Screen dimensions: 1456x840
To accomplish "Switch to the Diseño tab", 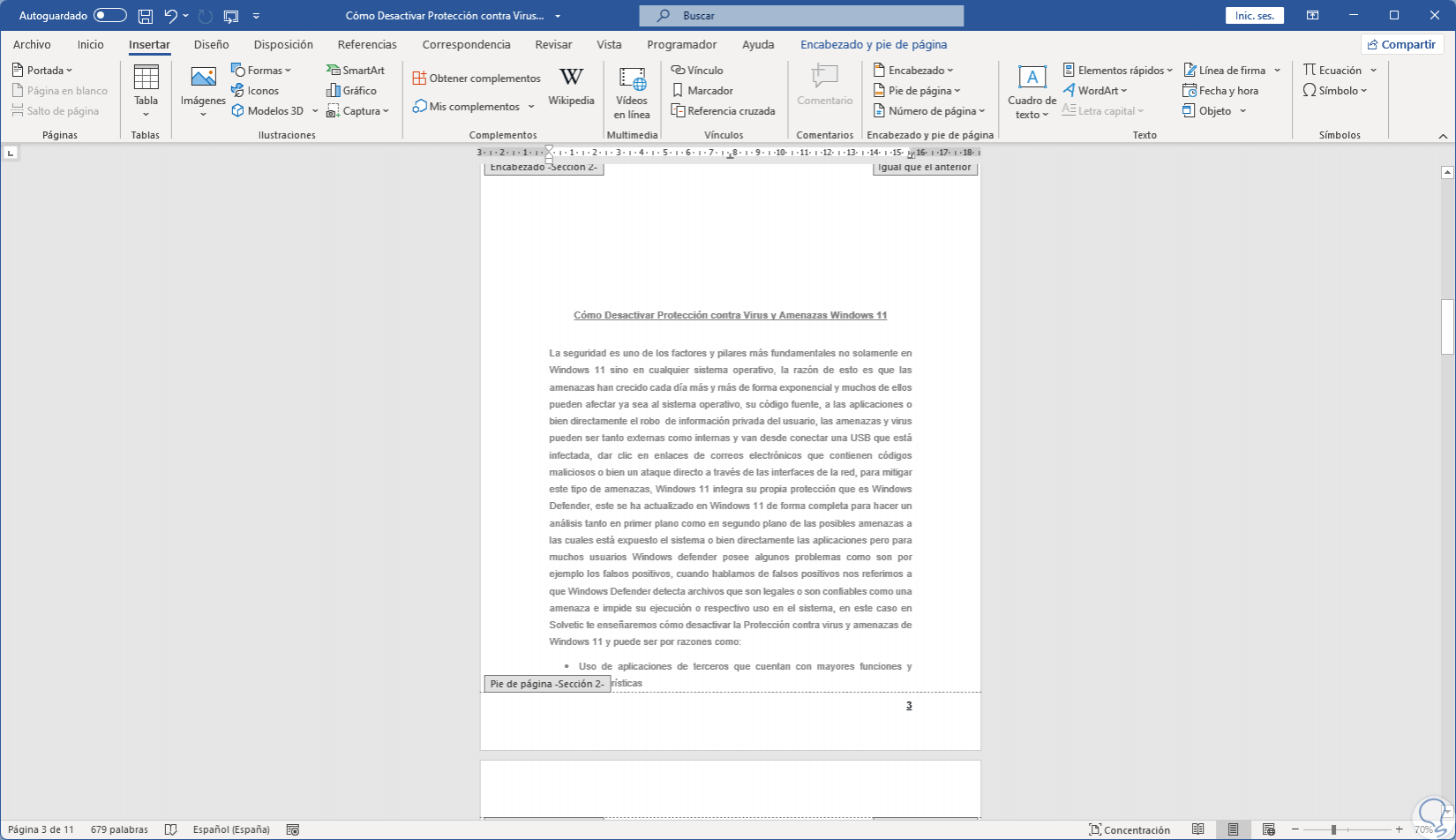I will 212,44.
